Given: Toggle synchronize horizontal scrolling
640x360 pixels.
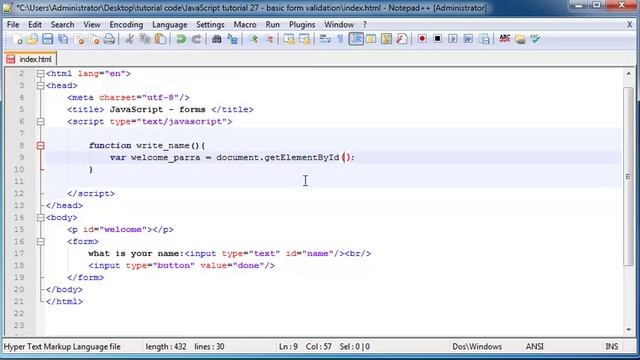Looking at the screenshot, I should tap(304, 39).
